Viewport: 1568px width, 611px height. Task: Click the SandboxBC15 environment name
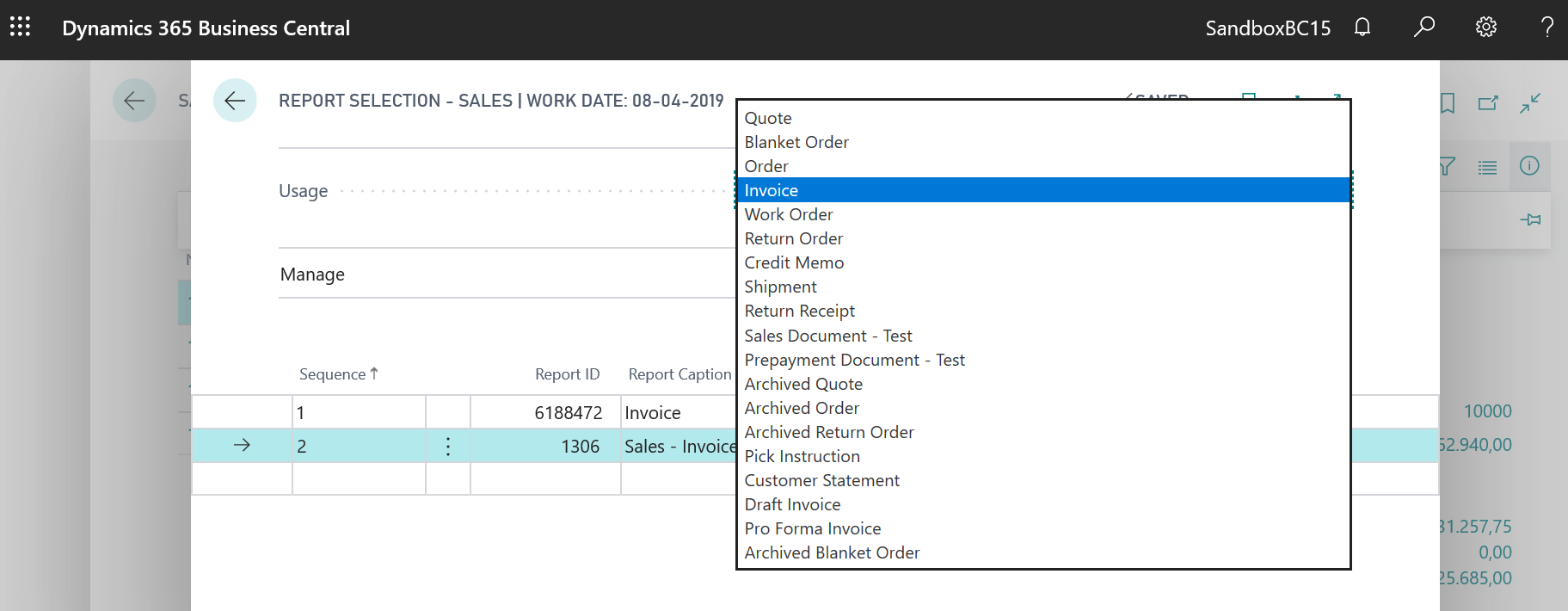(x=1268, y=28)
